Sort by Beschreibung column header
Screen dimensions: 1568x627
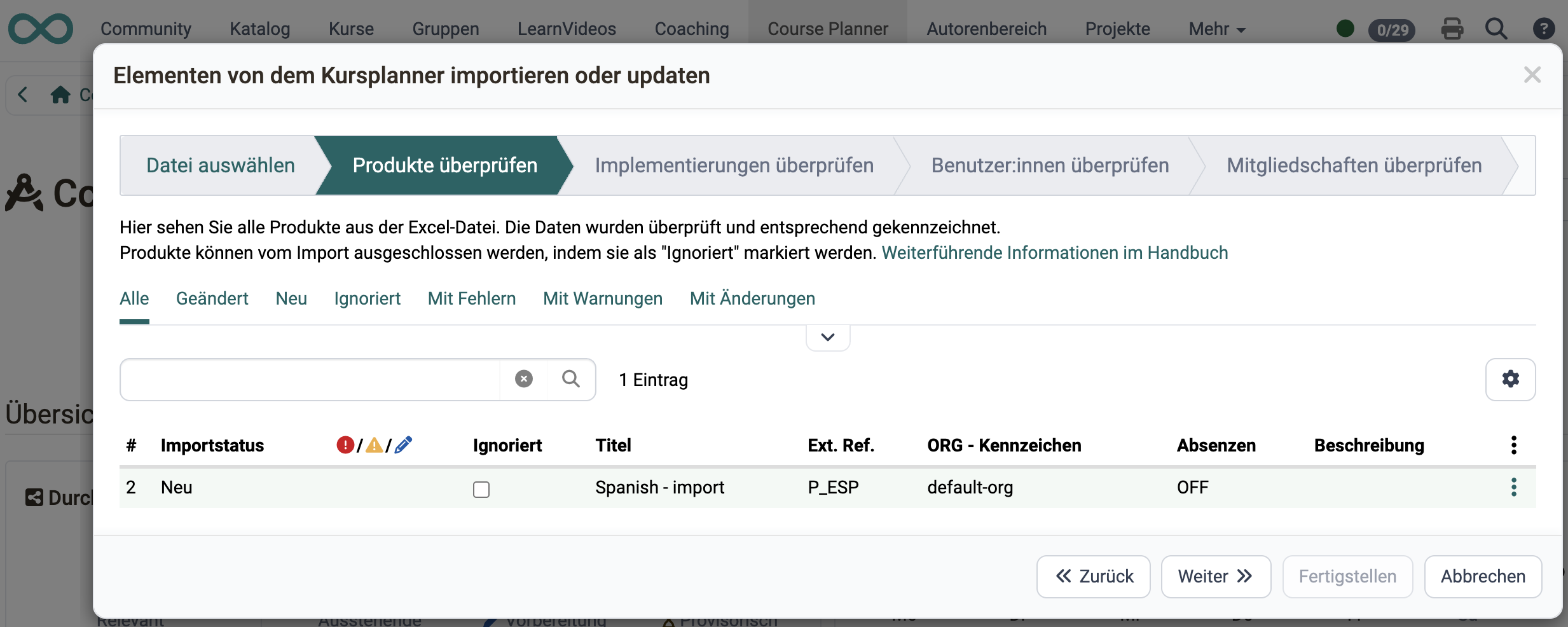coord(1369,445)
